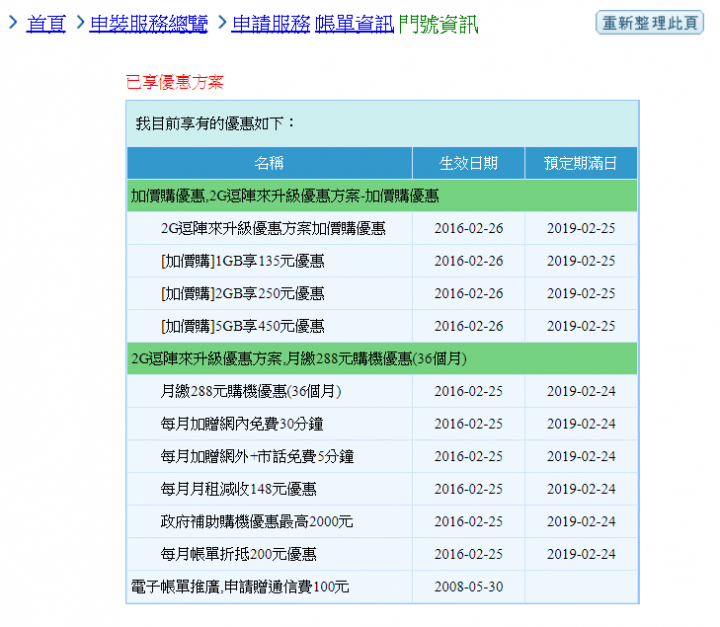
Task: Select the green 加價購優惠,2G逗陣來升級 group row
Action: click(x=382, y=196)
